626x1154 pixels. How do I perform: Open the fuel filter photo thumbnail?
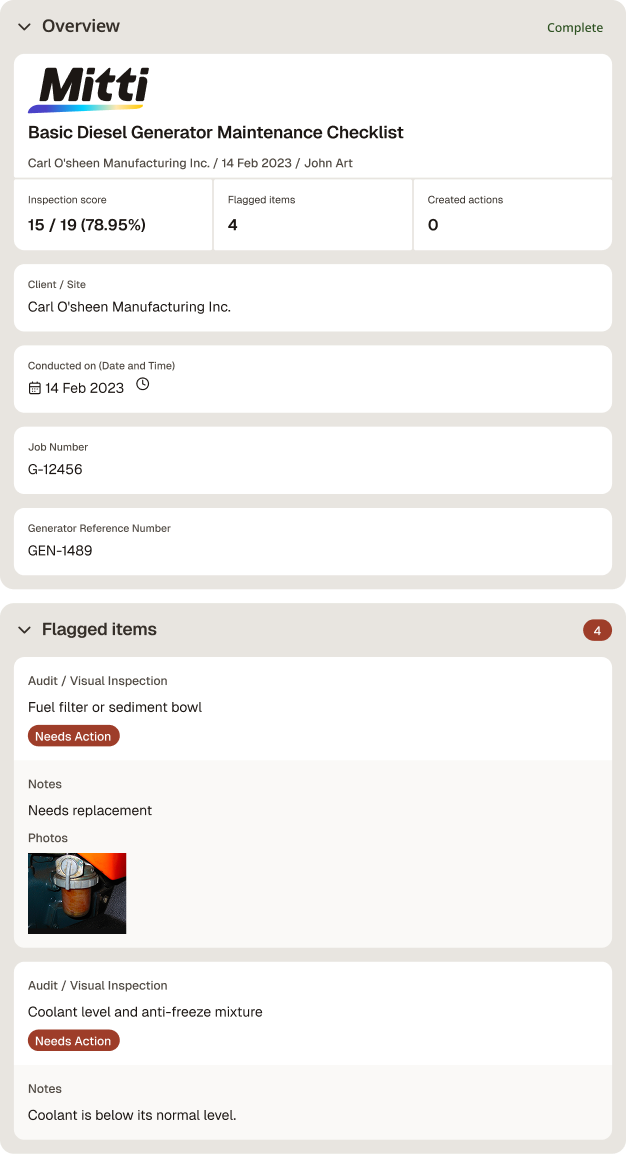[77, 893]
